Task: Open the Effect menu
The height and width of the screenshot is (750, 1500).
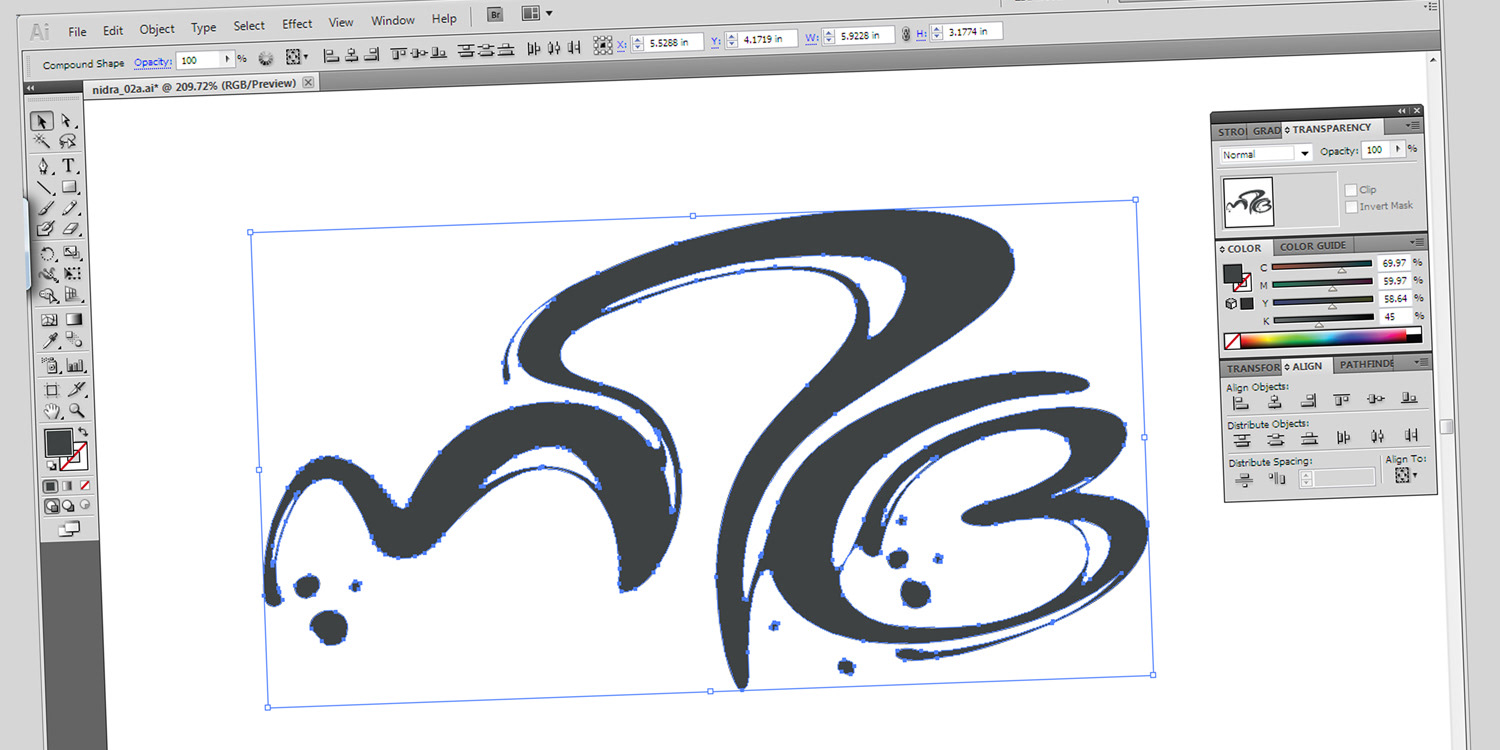Action: pos(297,24)
